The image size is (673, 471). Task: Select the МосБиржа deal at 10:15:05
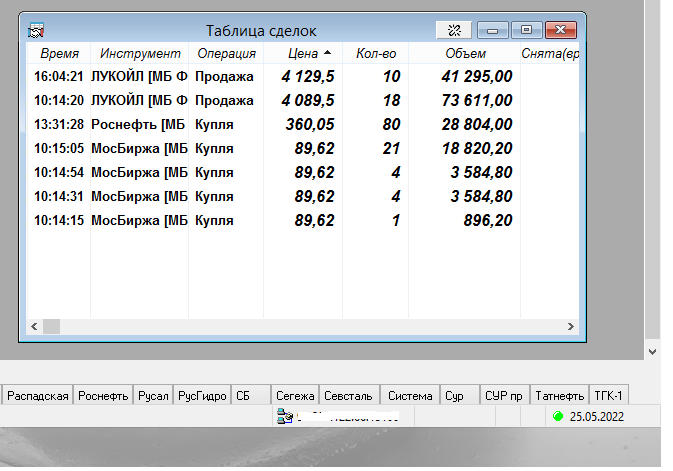pyautogui.click(x=303, y=149)
